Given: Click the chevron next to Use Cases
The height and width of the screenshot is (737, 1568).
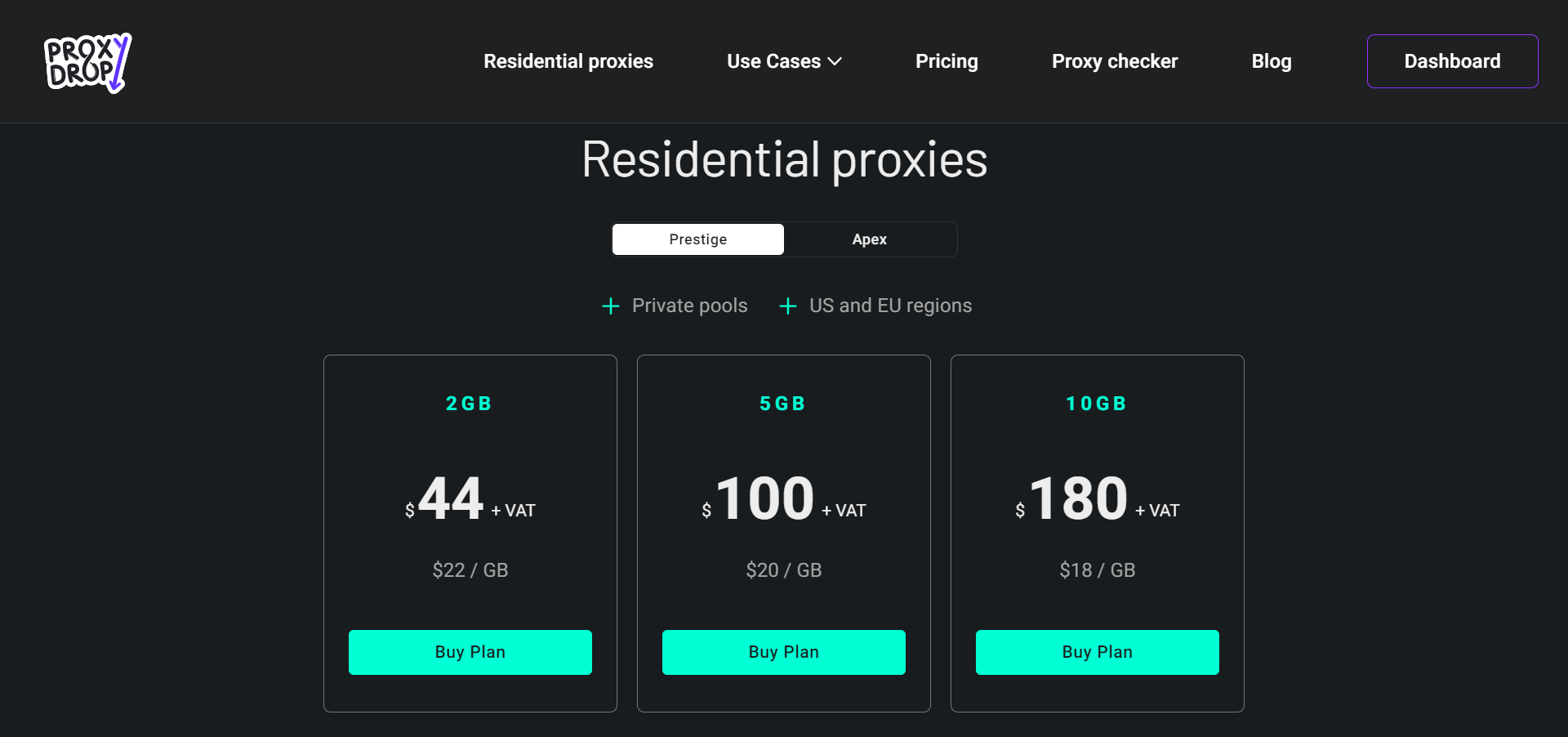Looking at the screenshot, I should click(835, 61).
